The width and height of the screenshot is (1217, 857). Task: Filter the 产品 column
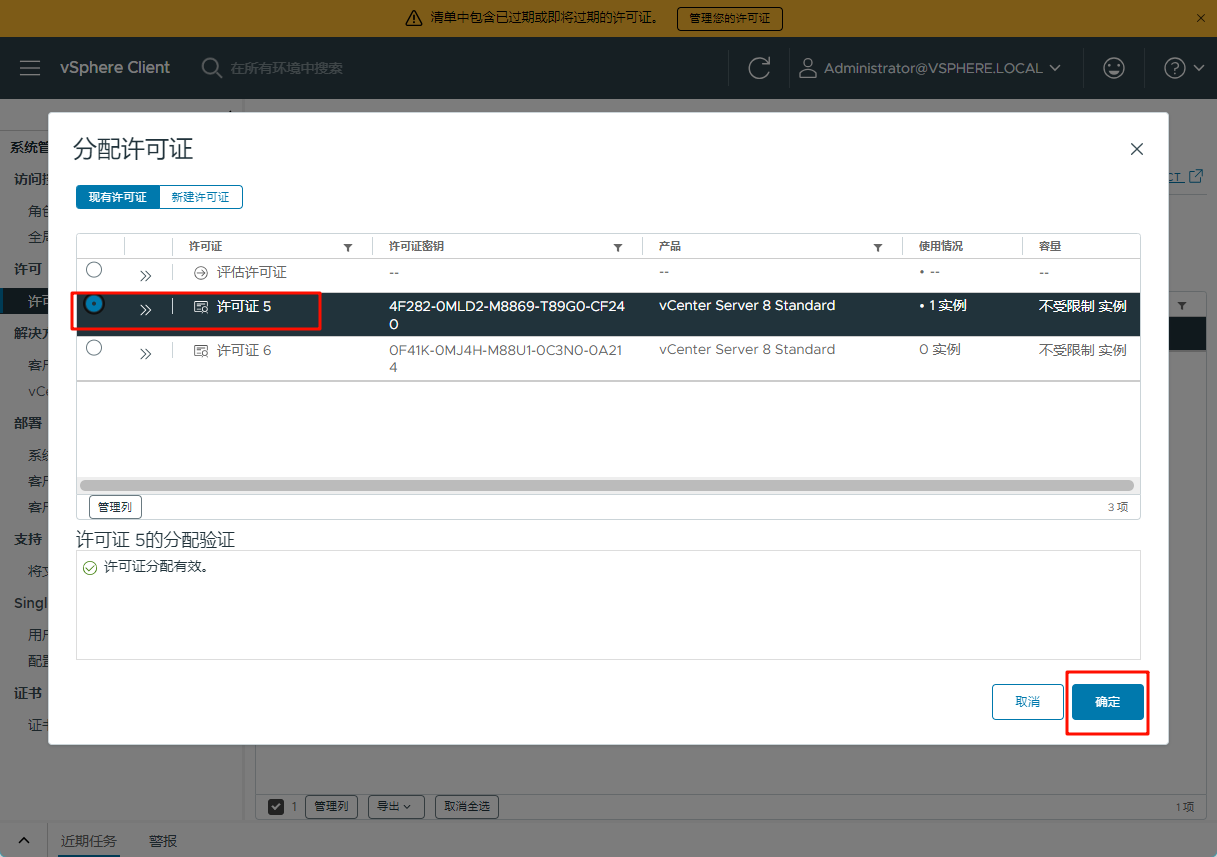click(878, 247)
